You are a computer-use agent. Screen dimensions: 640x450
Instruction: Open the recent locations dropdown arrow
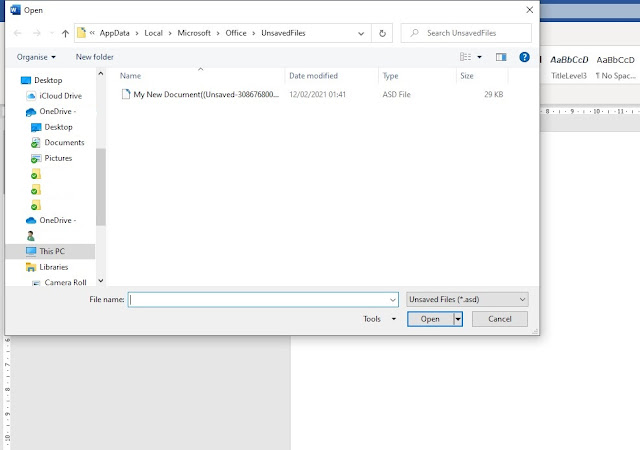(x=51, y=33)
